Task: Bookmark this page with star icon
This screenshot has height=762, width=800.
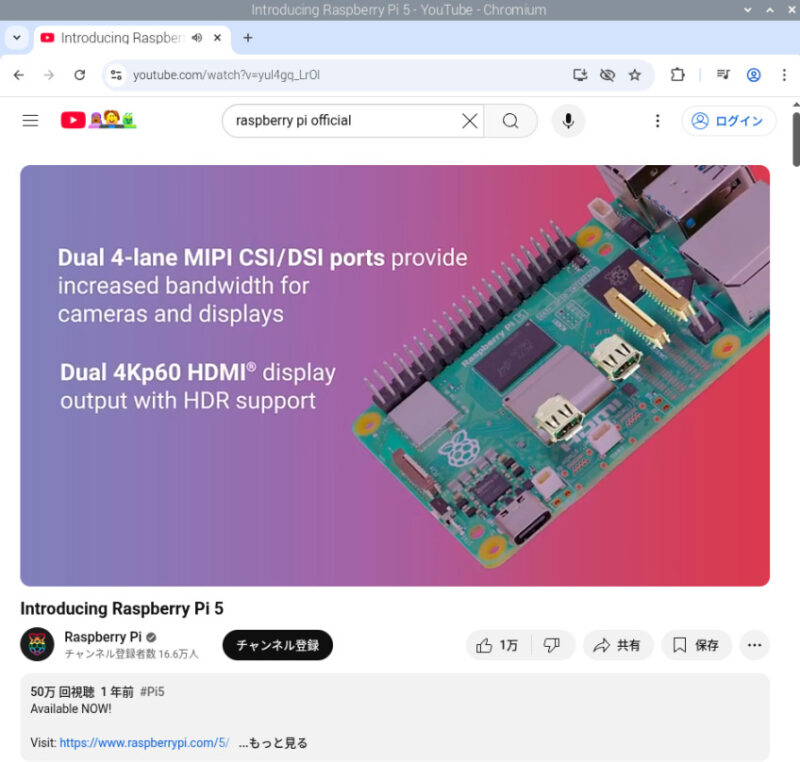Action: click(x=634, y=75)
